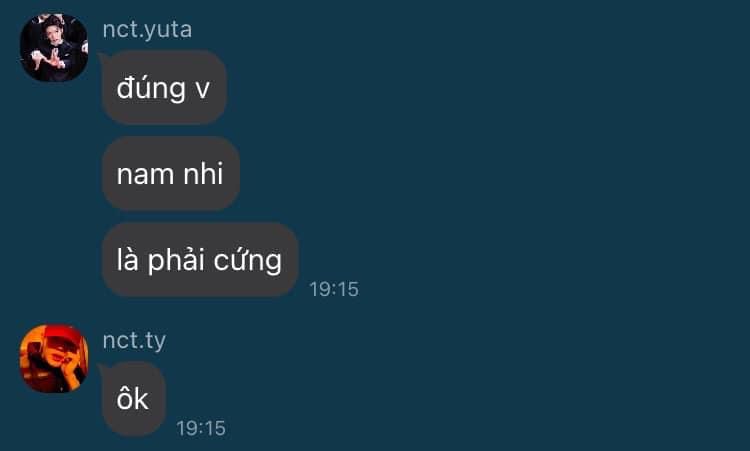Select the "đúng v" message bubble
This screenshot has width=750, height=451.
(x=164, y=88)
